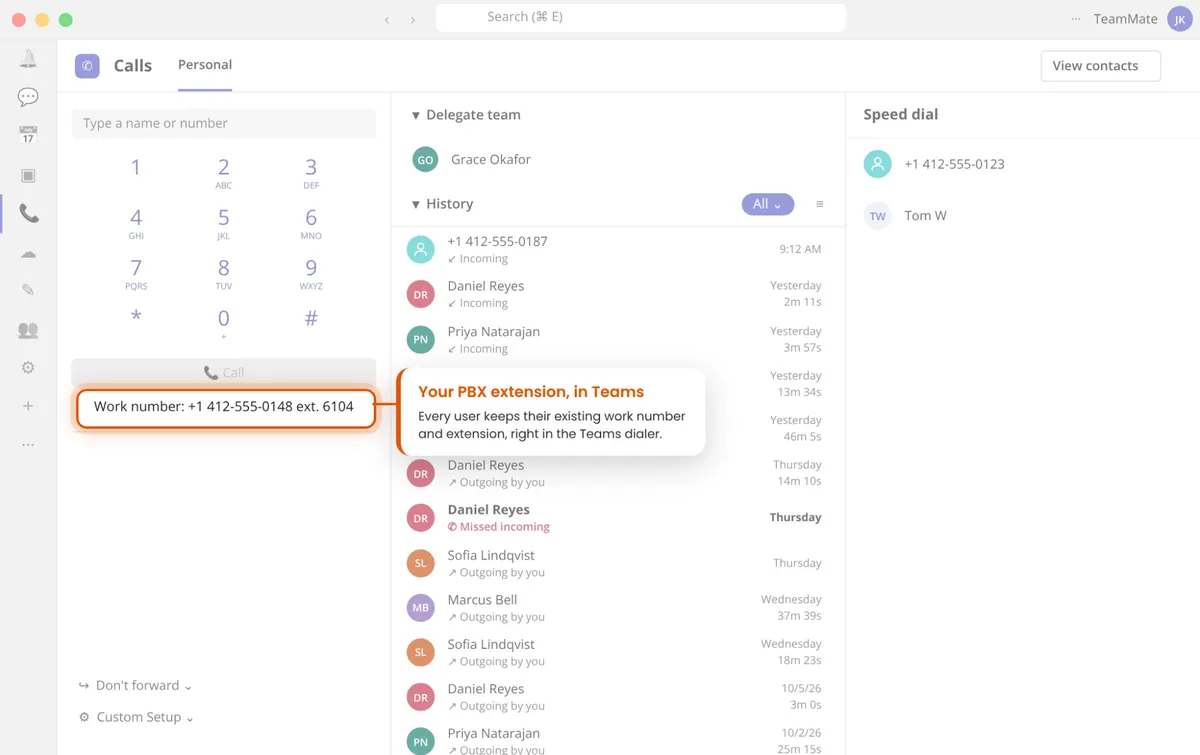The height and width of the screenshot is (755, 1200).
Task: Go forward with the right navigation arrow
Action: click(413, 20)
